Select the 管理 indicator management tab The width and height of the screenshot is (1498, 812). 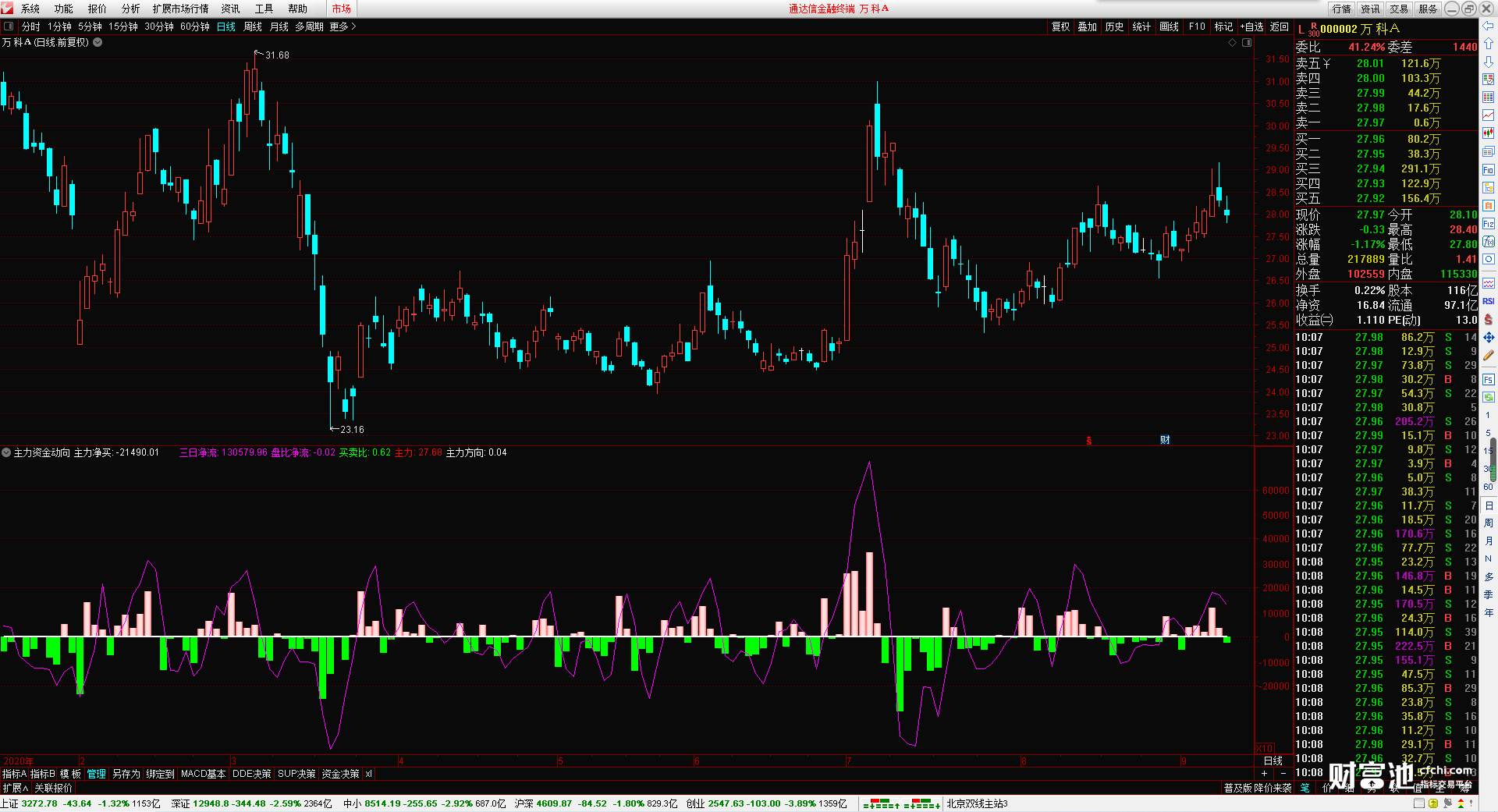tap(97, 774)
